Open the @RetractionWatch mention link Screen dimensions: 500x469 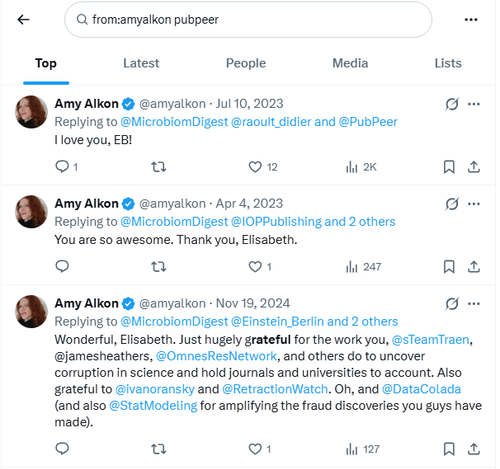tap(275, 389)
